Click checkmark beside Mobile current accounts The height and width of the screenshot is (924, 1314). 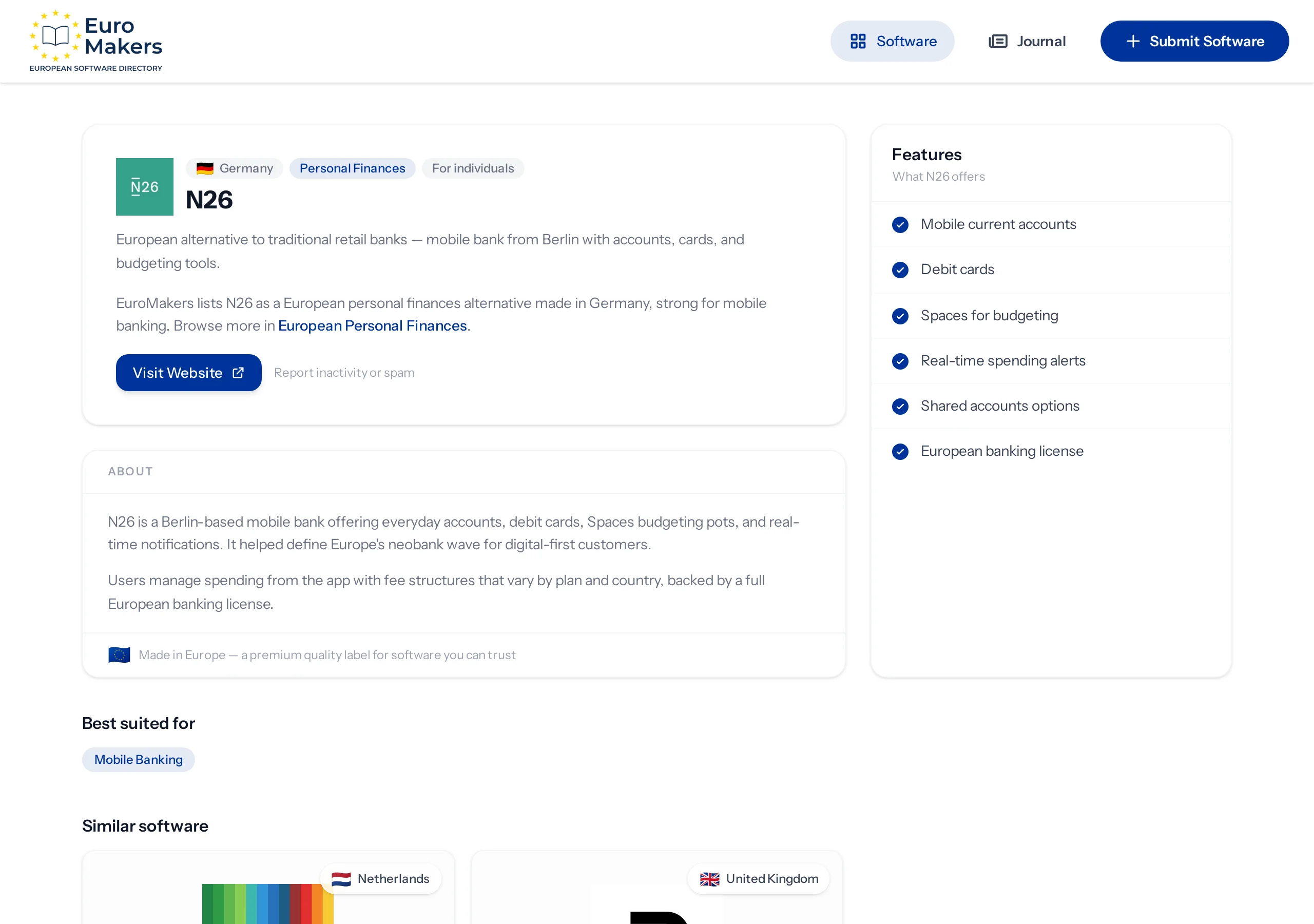pyautogui.click(x=900, y=224)
